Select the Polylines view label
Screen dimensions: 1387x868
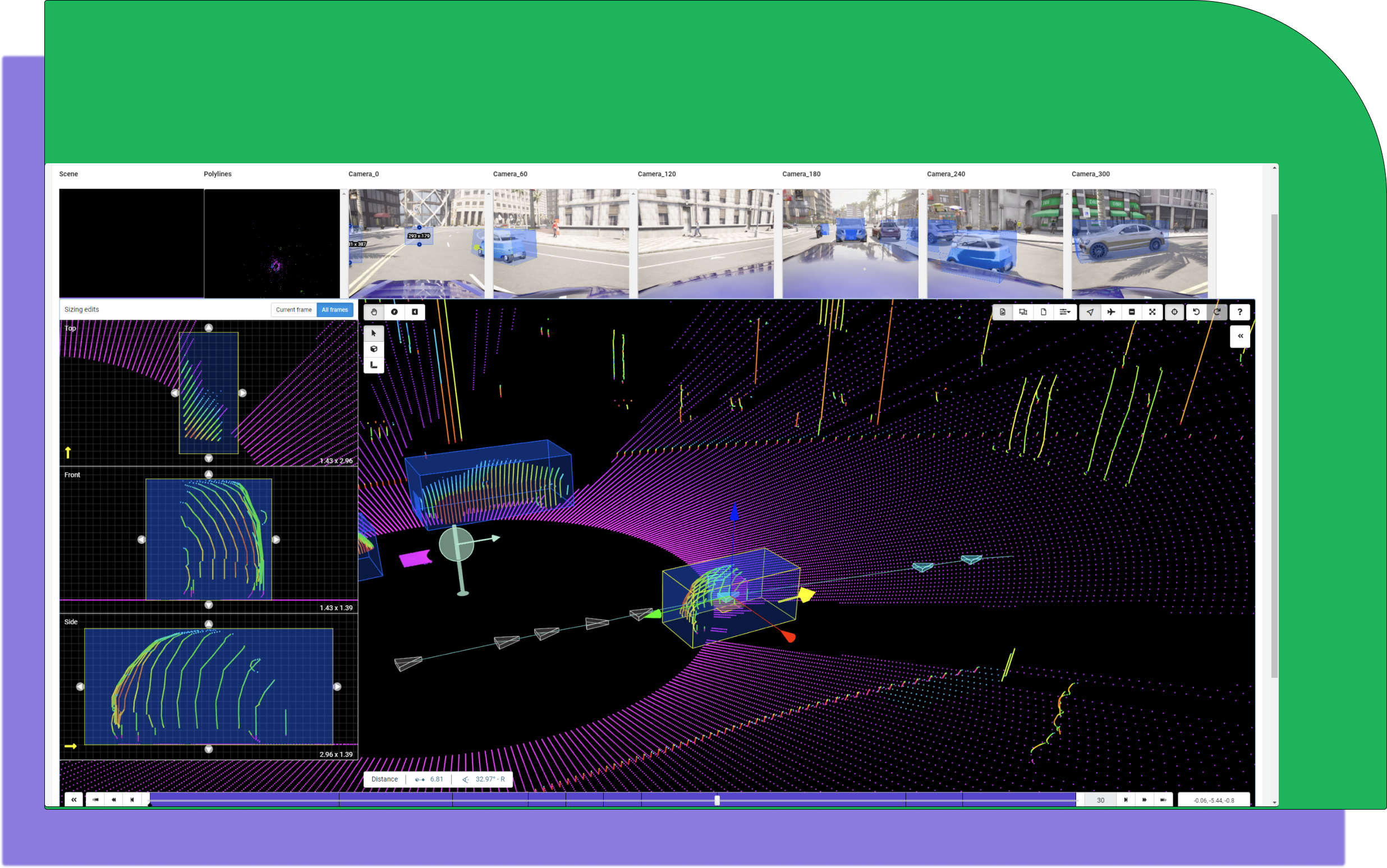[218, 174]
